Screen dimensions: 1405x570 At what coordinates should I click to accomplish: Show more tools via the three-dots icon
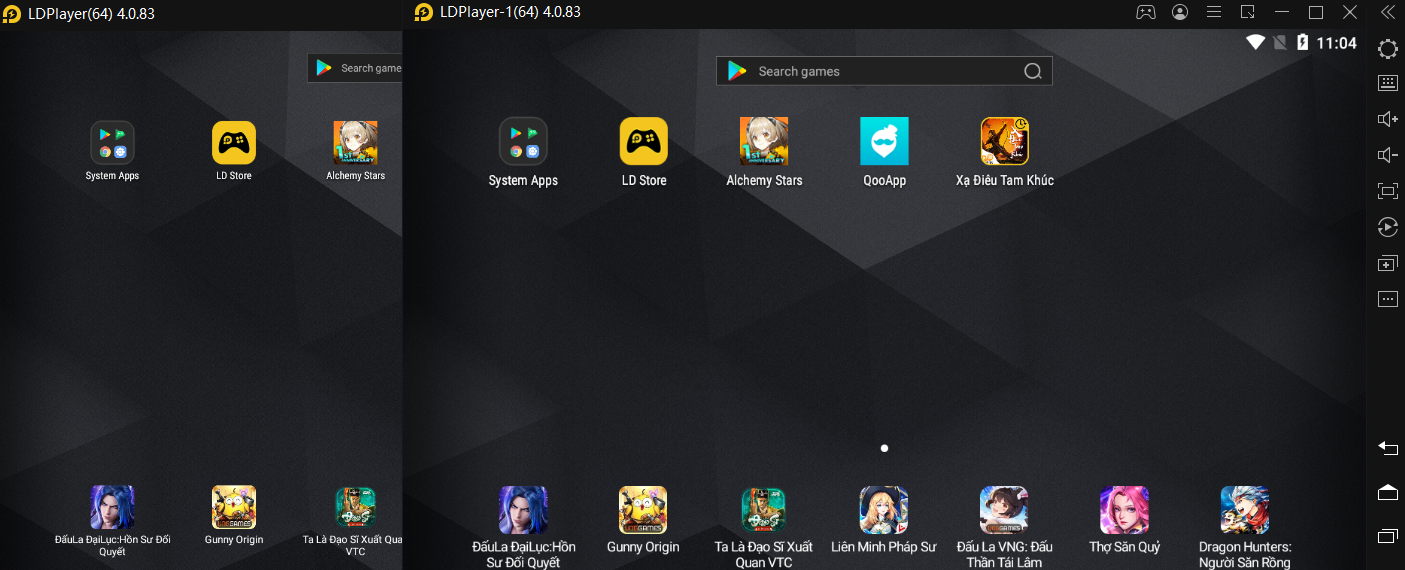[1387, 298]
